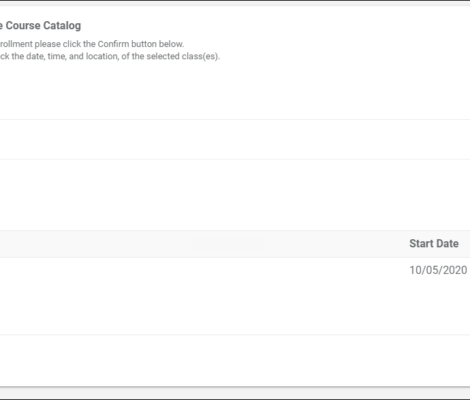Click the gray table header row

pos(235,244)
